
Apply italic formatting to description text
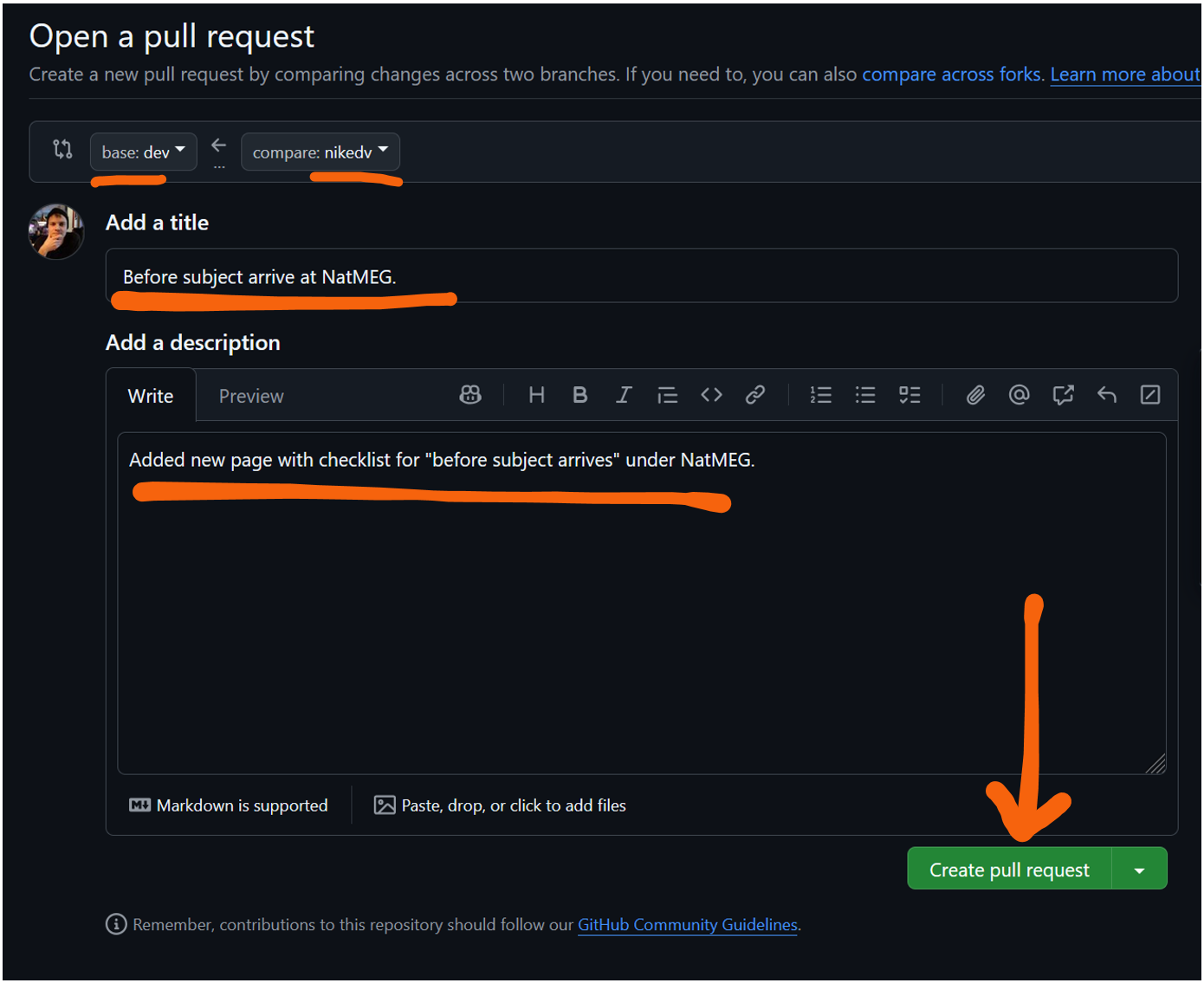(x=623, y=395)
